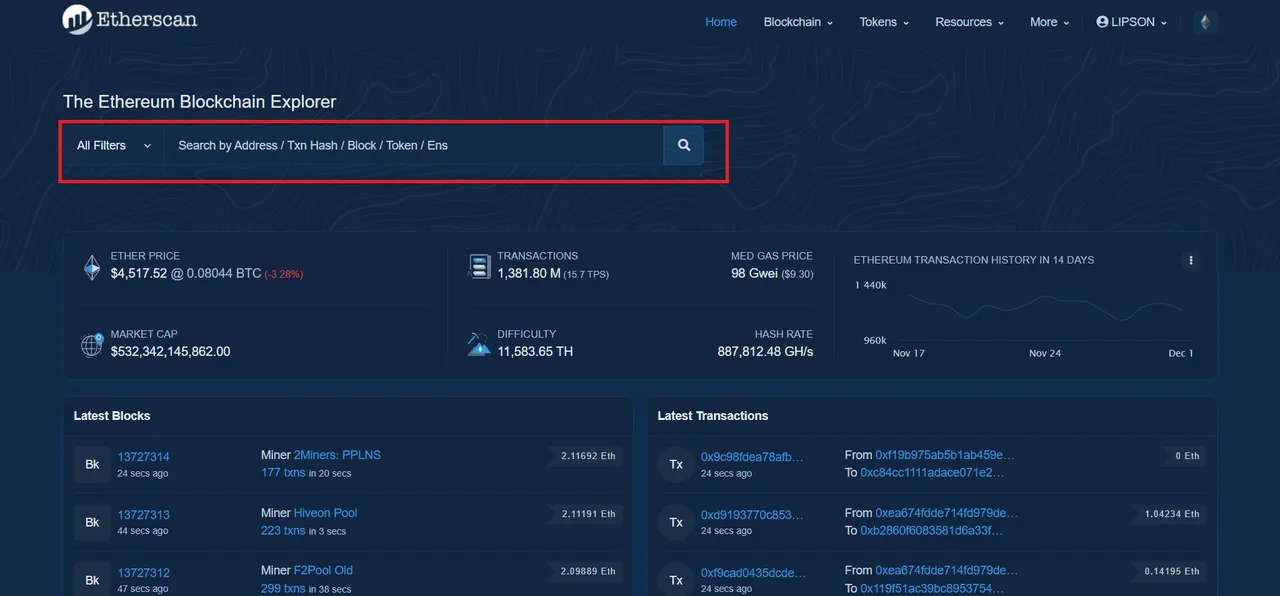Click the Difficulty mining icon
The image size is (1280, 596).
tap(479, 344)
